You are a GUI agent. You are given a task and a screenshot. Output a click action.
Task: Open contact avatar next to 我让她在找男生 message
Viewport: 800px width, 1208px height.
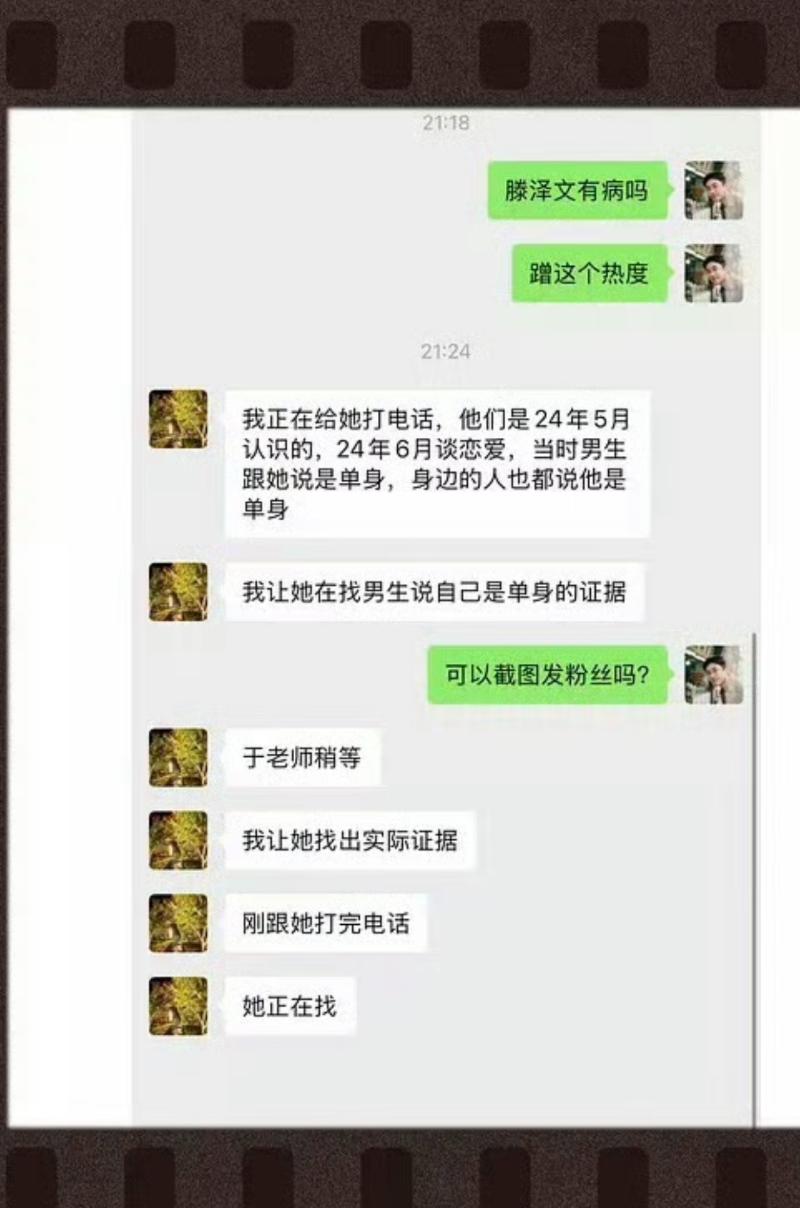click(178, 592)
